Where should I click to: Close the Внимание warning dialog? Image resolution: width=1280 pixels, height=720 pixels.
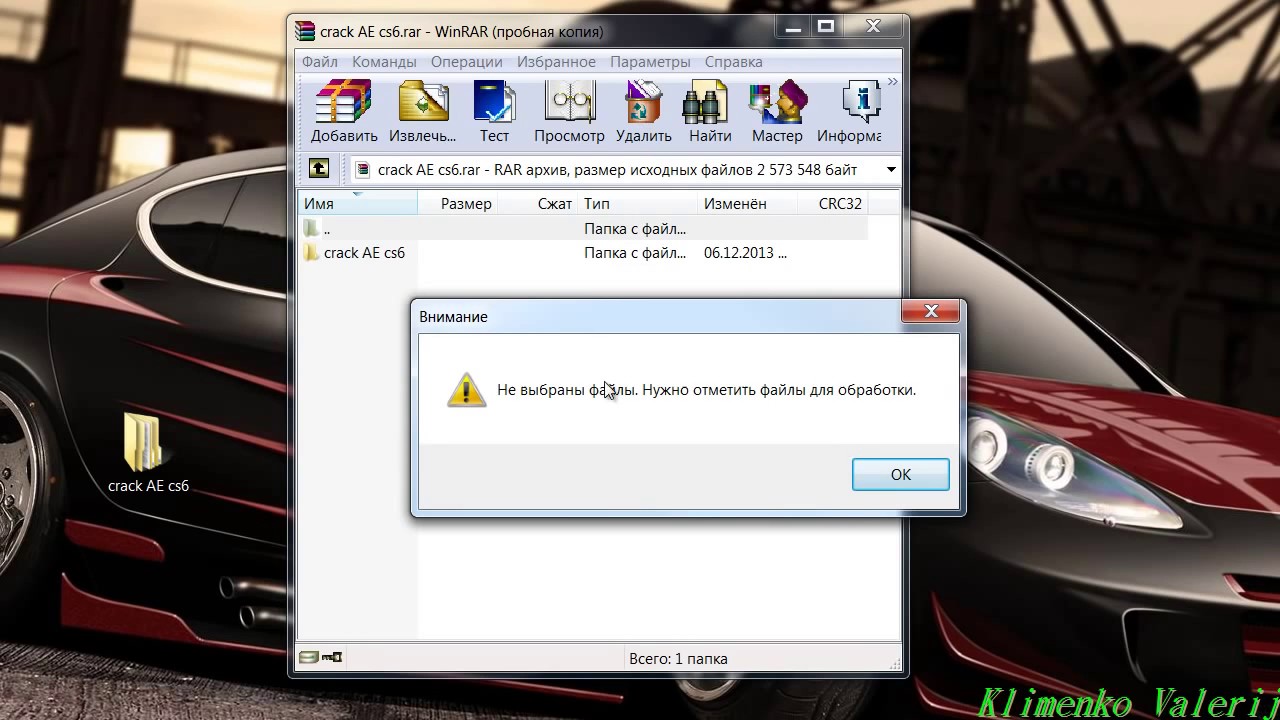point(931,311)
